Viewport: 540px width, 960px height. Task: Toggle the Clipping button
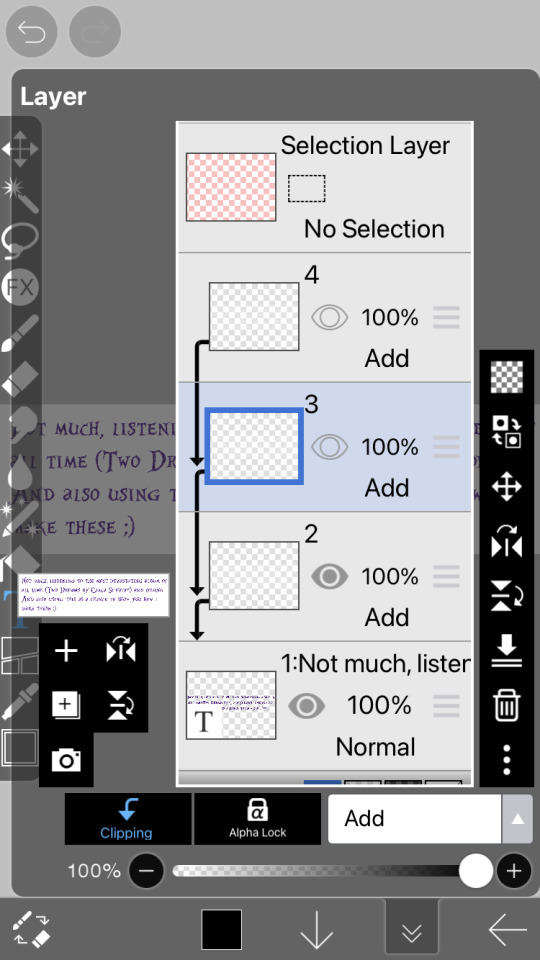tap(127, 819)
